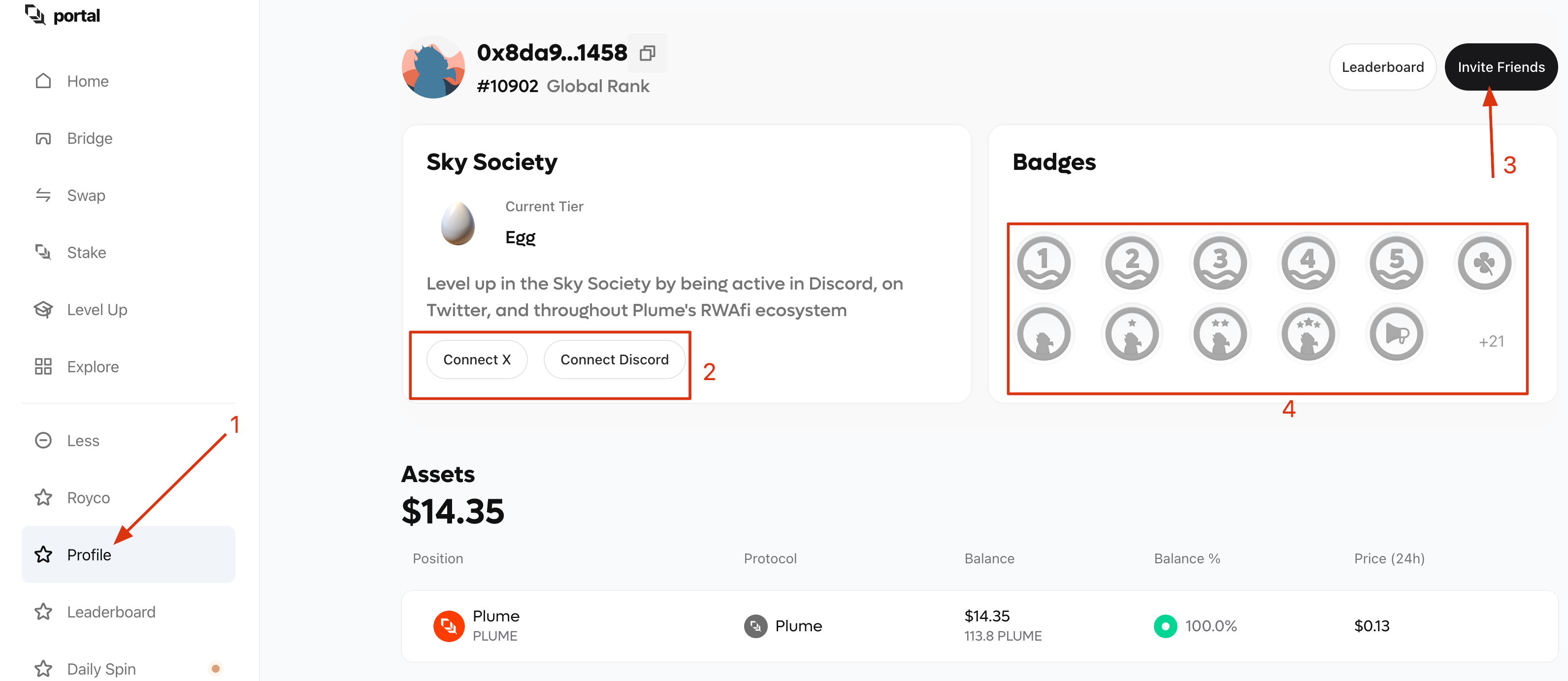
Task: Click the Connect X button
Action: (x=477, y=359)
